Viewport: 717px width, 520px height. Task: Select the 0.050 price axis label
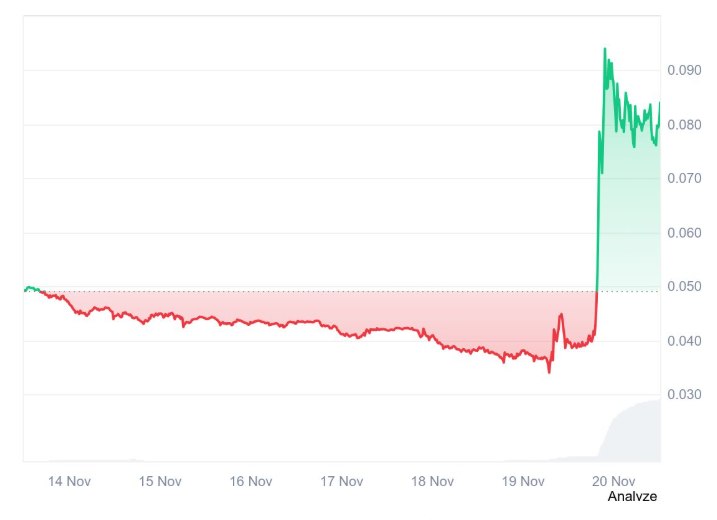tap(683, 288)
